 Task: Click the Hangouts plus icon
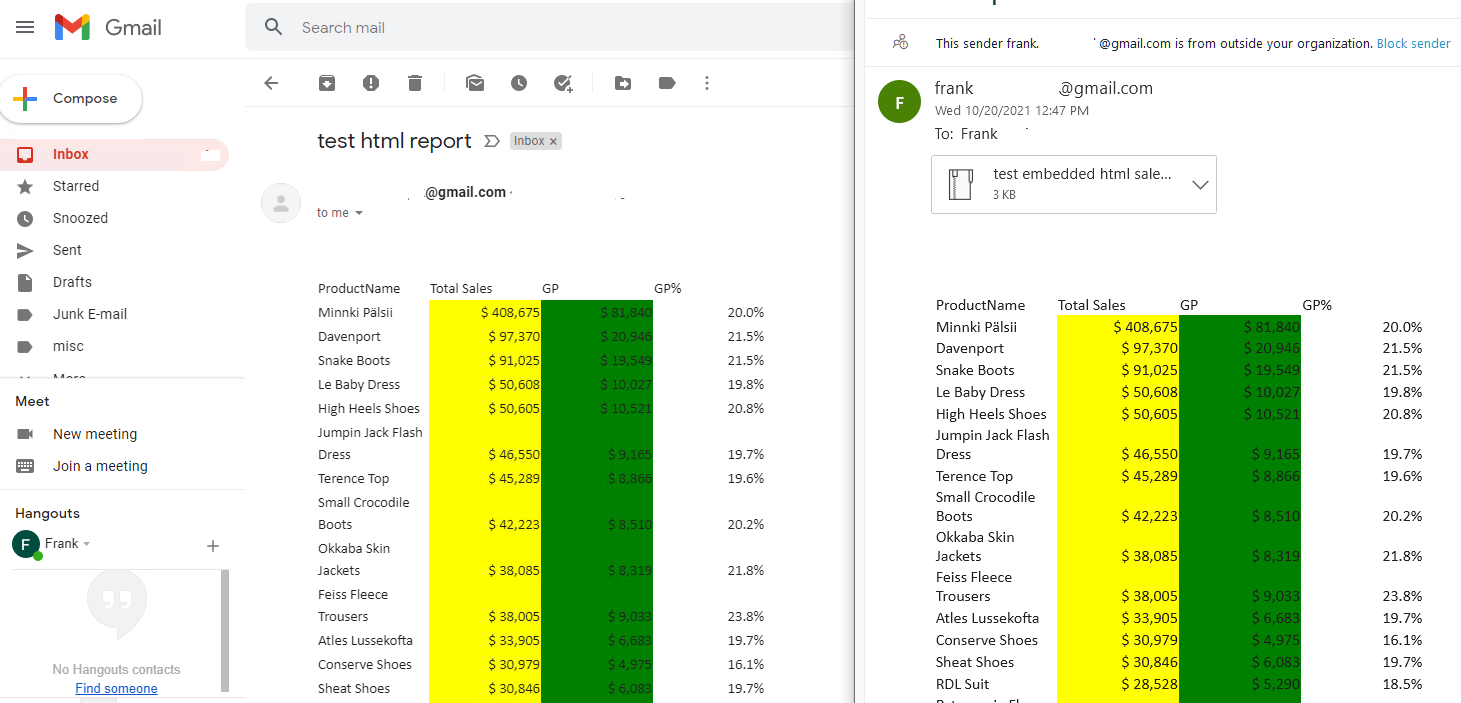[212, 546]
